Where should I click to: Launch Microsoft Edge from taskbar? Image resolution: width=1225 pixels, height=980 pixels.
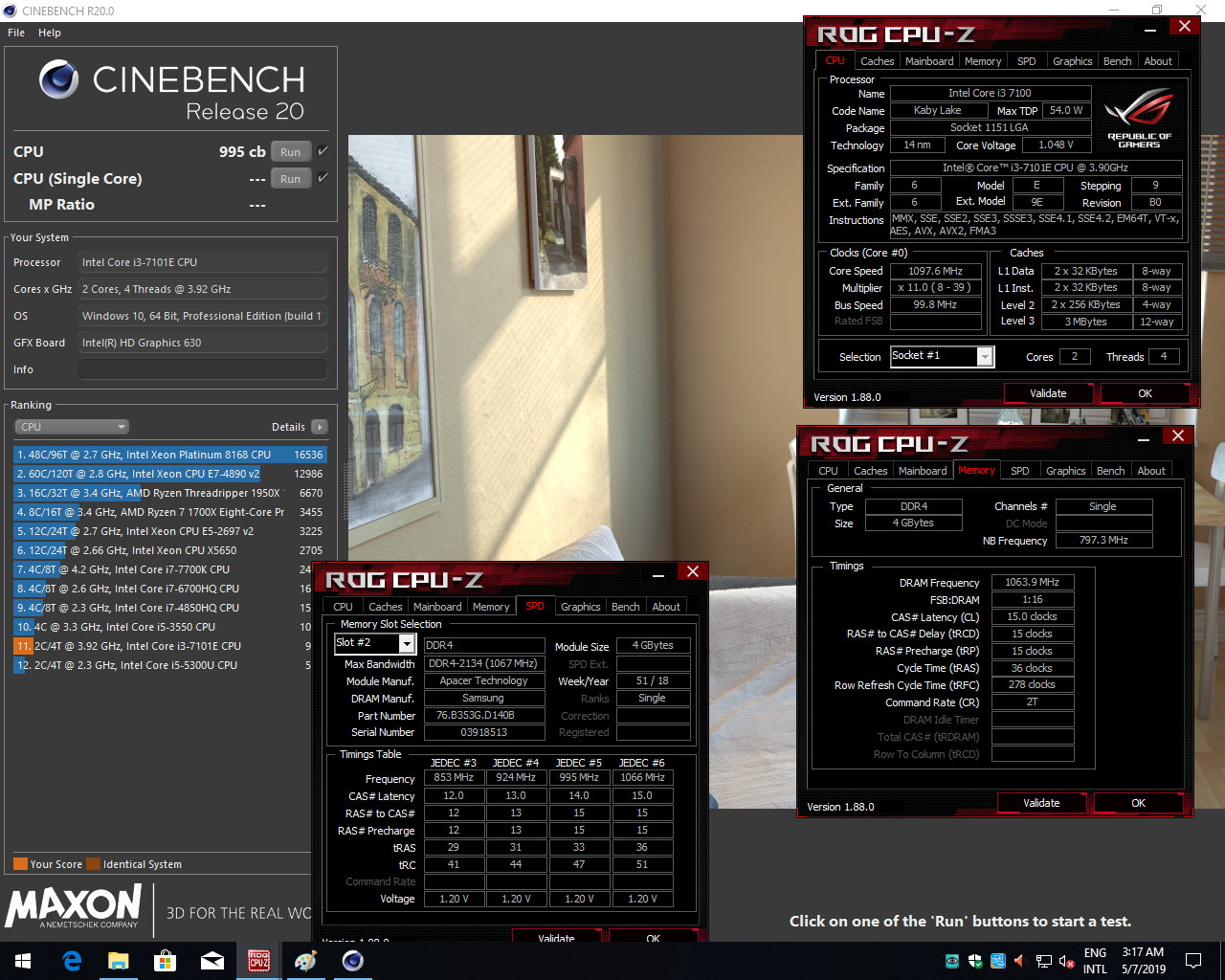[x=72, y=960]
